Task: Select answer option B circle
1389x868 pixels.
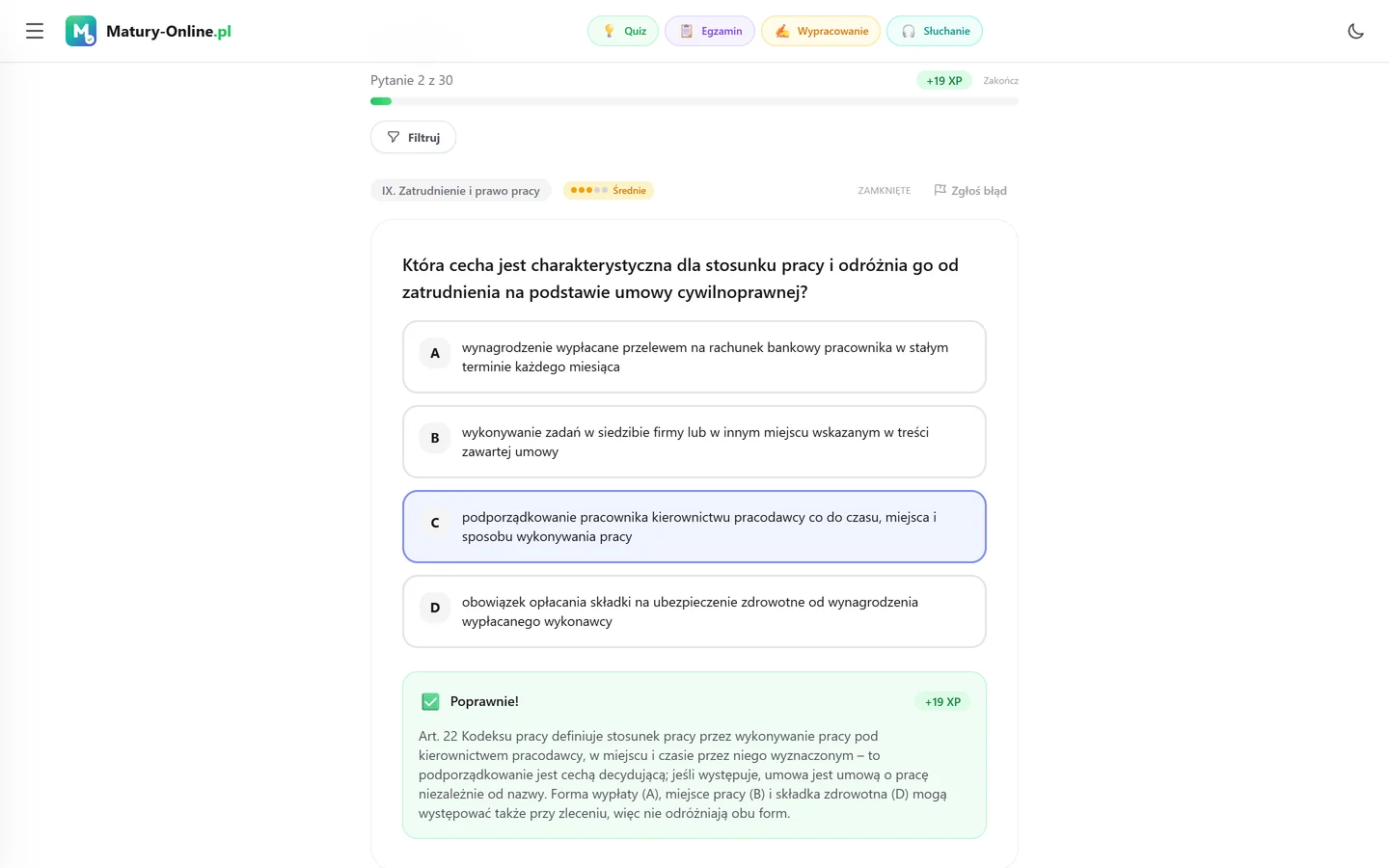Action: [435, 438]
